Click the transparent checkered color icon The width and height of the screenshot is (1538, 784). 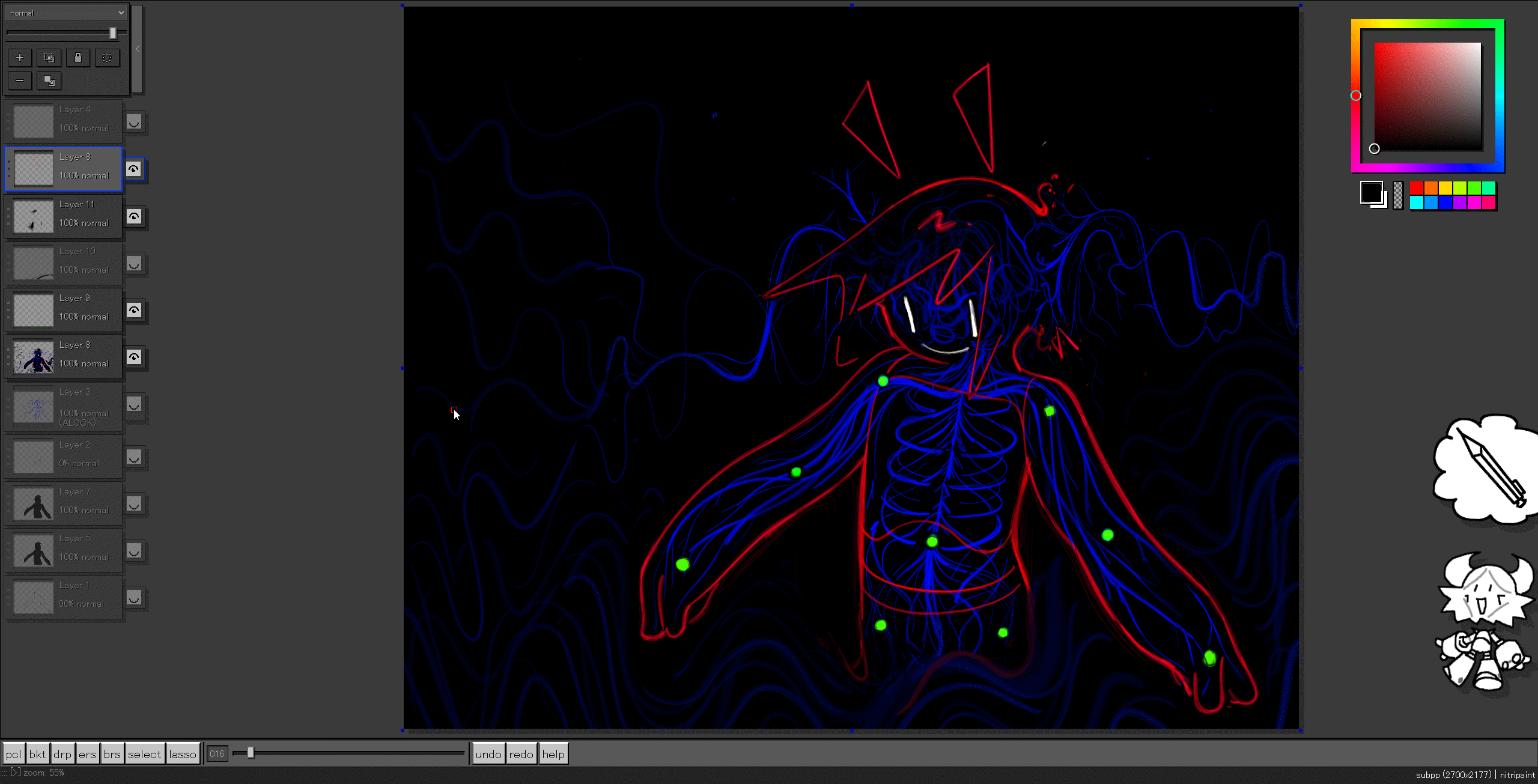1398,195
